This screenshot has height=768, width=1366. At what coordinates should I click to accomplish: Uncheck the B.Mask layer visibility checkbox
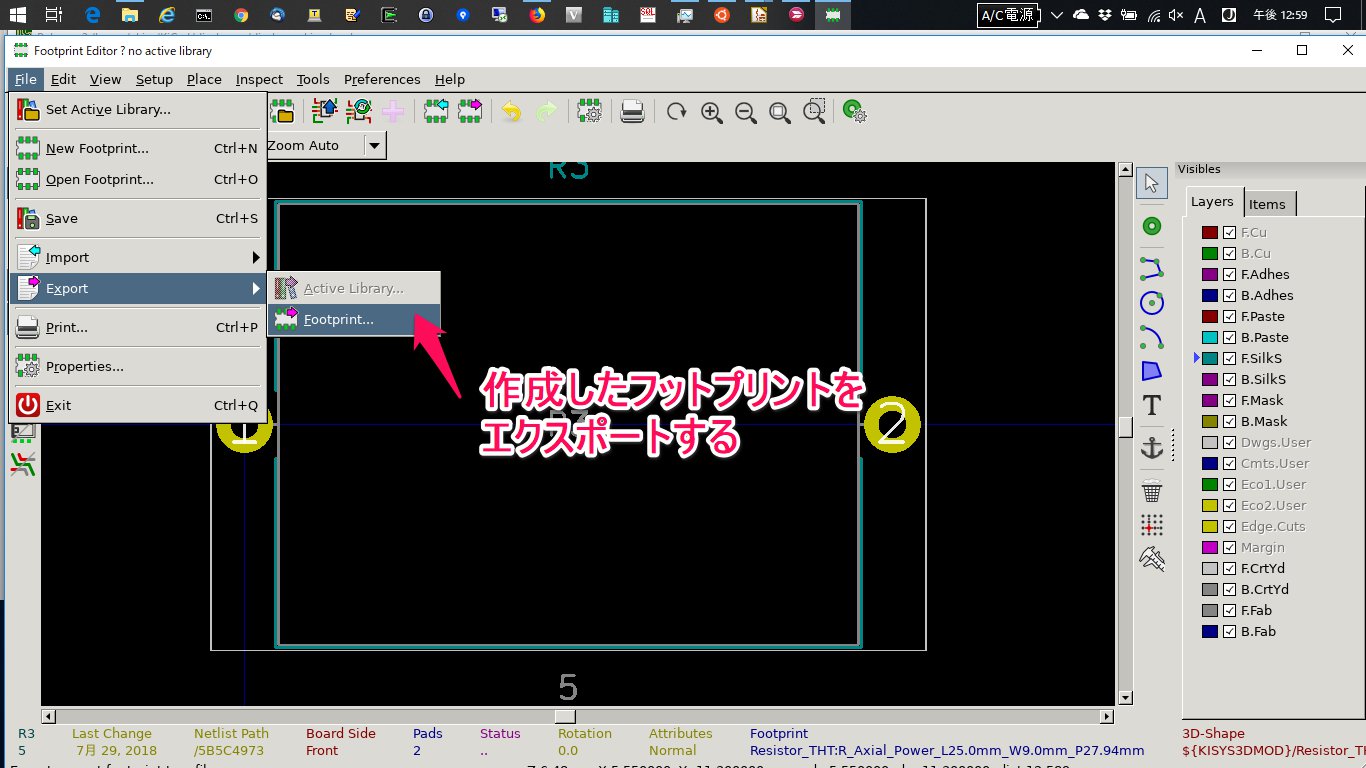(1230, 422)
